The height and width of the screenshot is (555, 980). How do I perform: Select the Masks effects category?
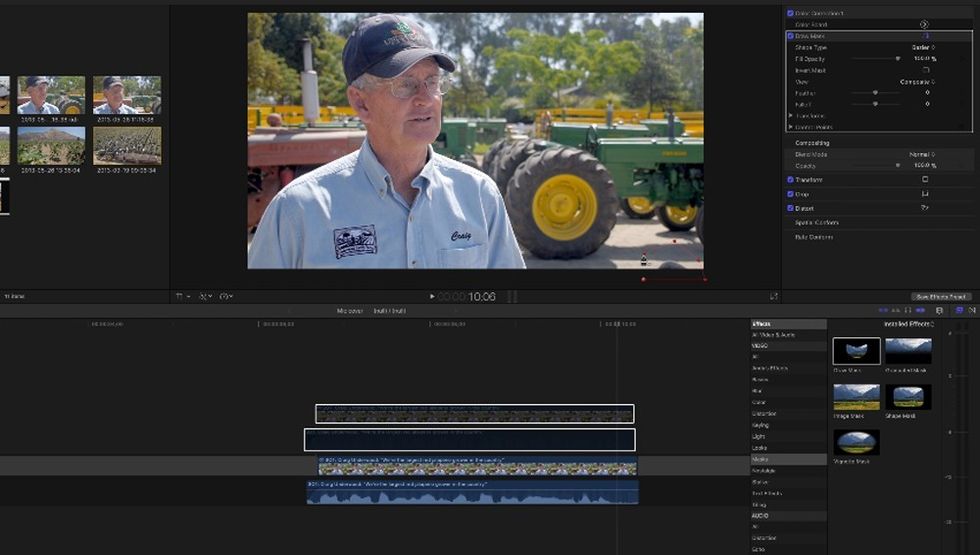click(x=788, y=459)
